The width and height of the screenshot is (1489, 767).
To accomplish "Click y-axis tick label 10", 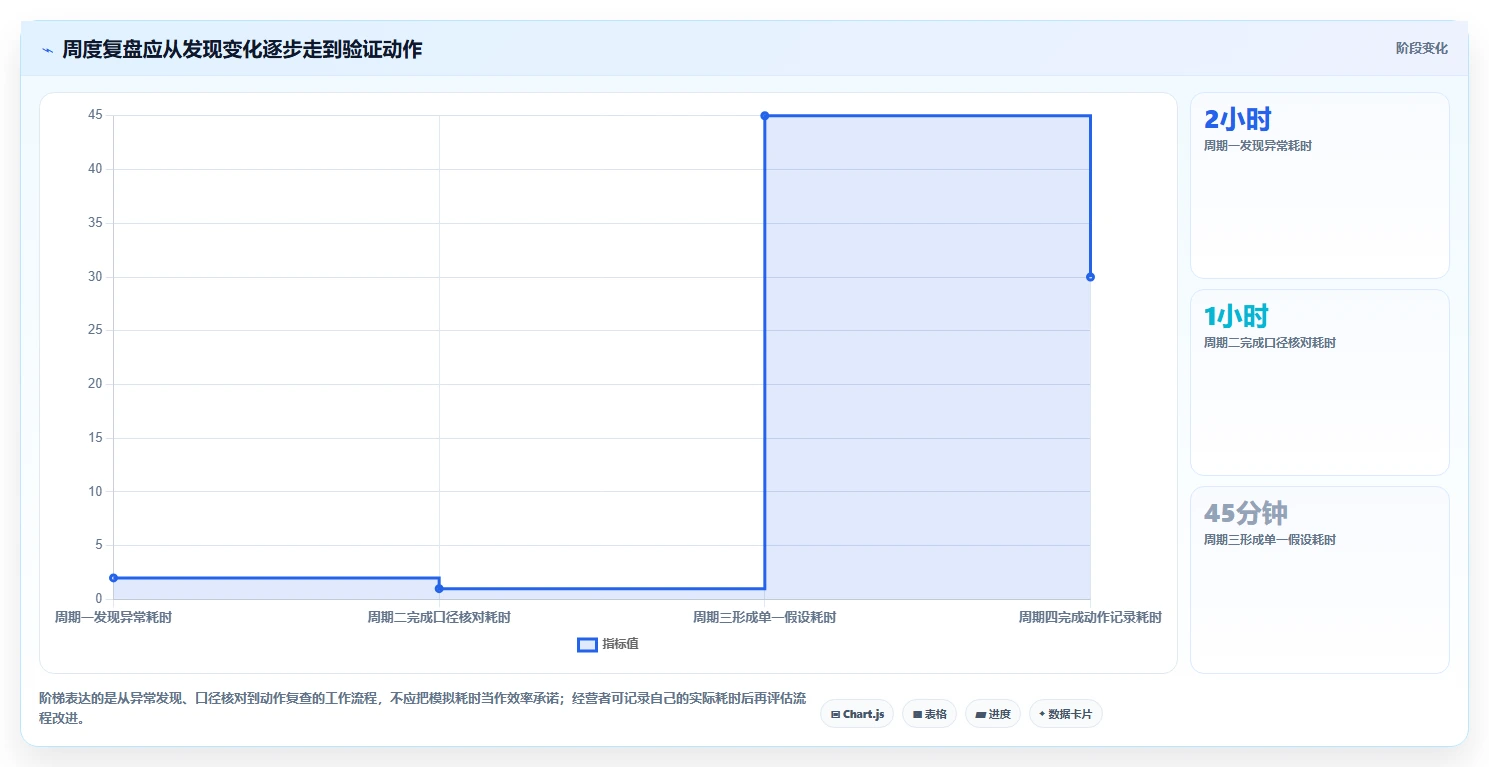I will [x=95, y=491].
